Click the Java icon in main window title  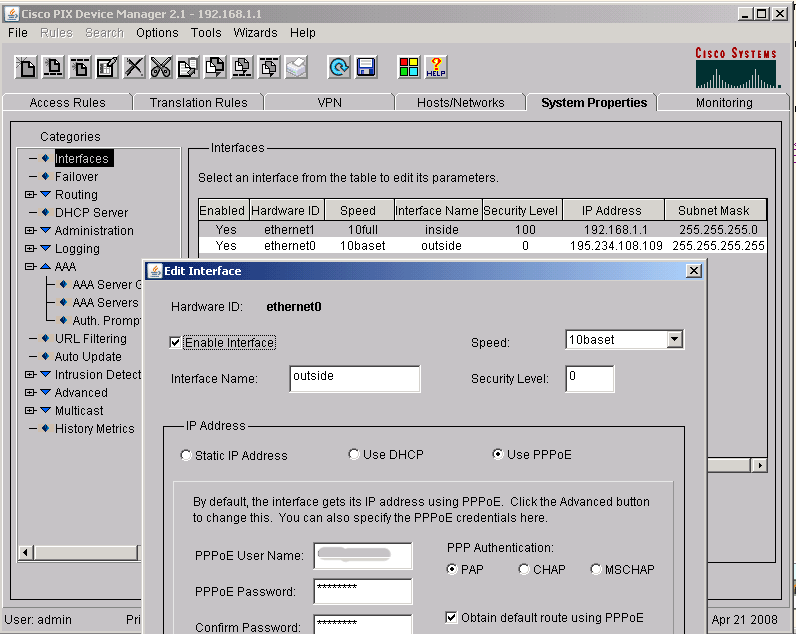12,14
